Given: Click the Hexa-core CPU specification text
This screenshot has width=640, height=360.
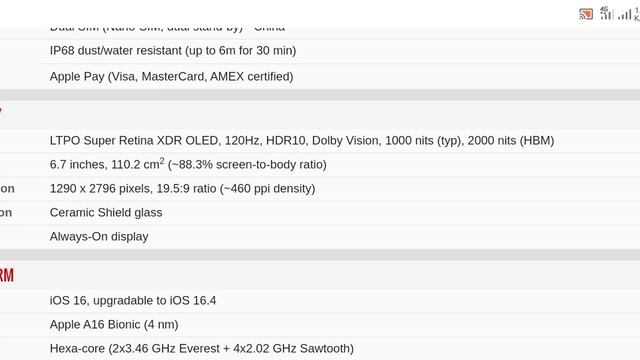Looking at the screenshot, I should tap(202, 349).
